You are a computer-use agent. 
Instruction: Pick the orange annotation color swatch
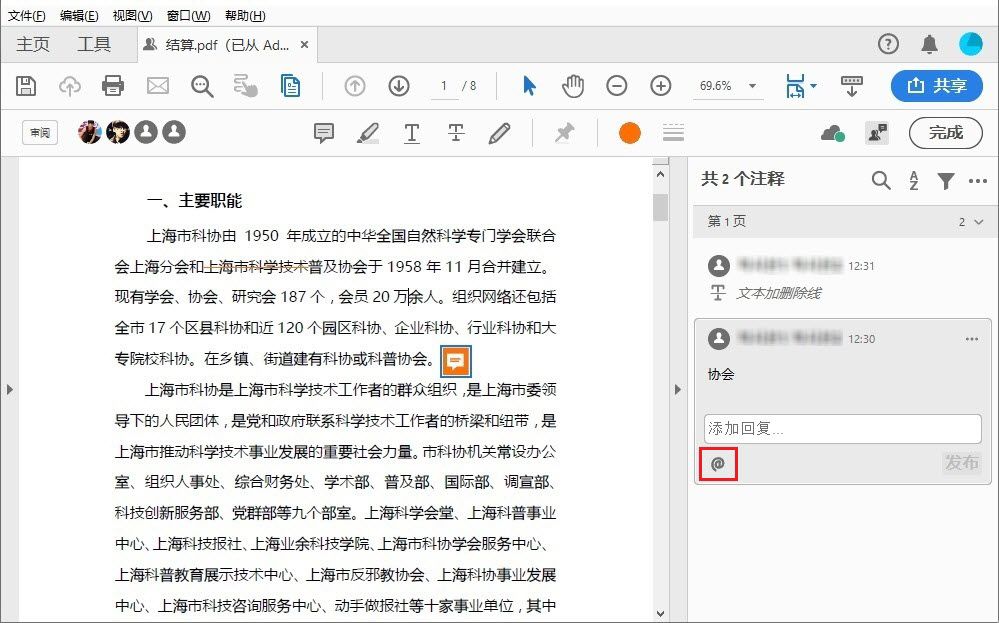point(629,131)
